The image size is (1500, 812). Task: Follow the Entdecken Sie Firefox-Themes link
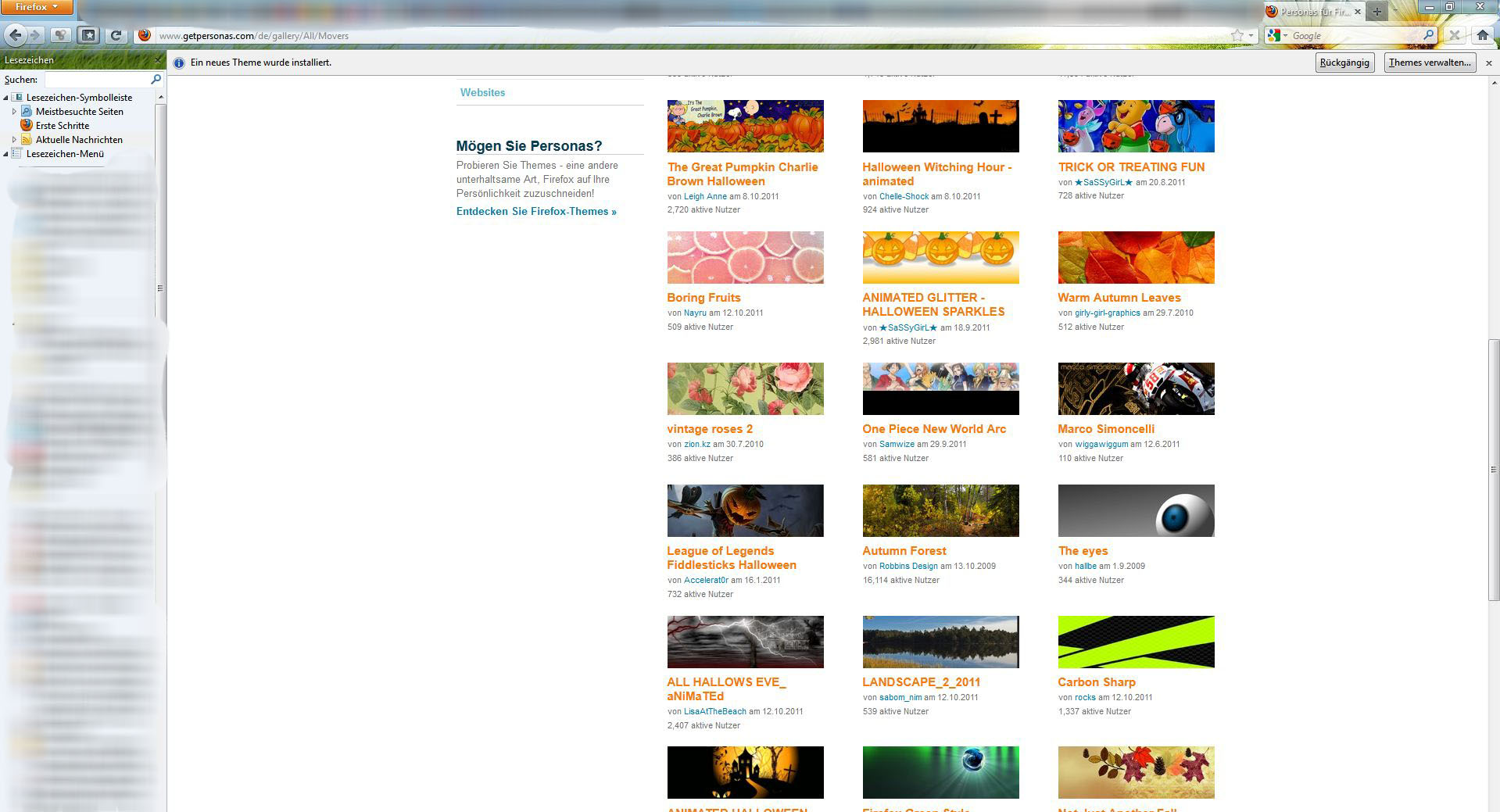(x=536, y=212)
